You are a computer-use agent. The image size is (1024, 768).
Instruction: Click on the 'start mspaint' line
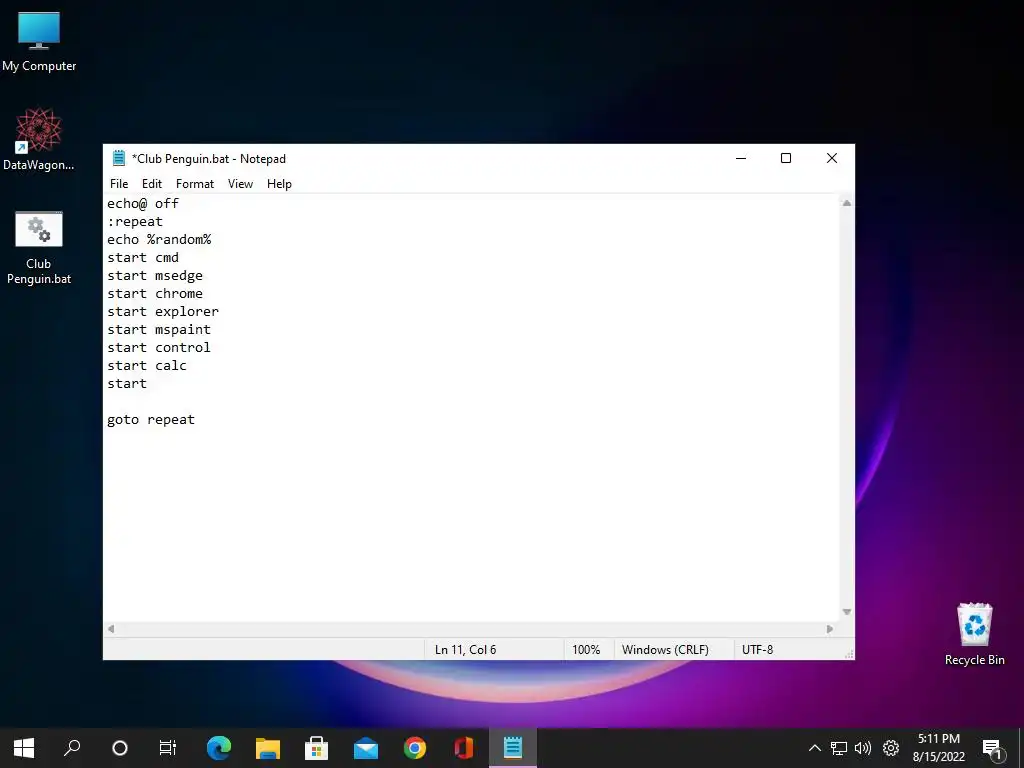pos(159,329)
